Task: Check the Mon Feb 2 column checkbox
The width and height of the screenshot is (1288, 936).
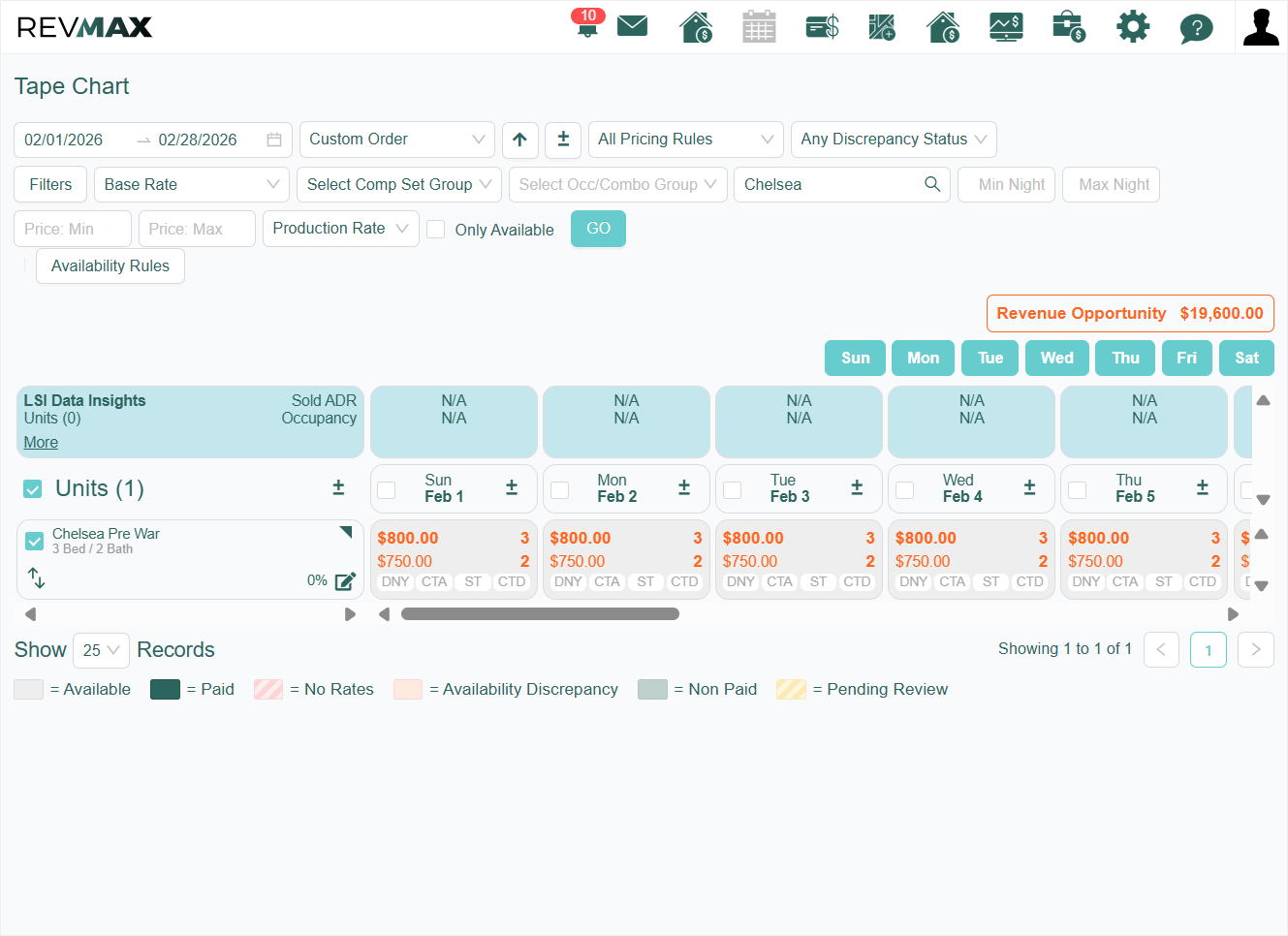Action: 559,490
